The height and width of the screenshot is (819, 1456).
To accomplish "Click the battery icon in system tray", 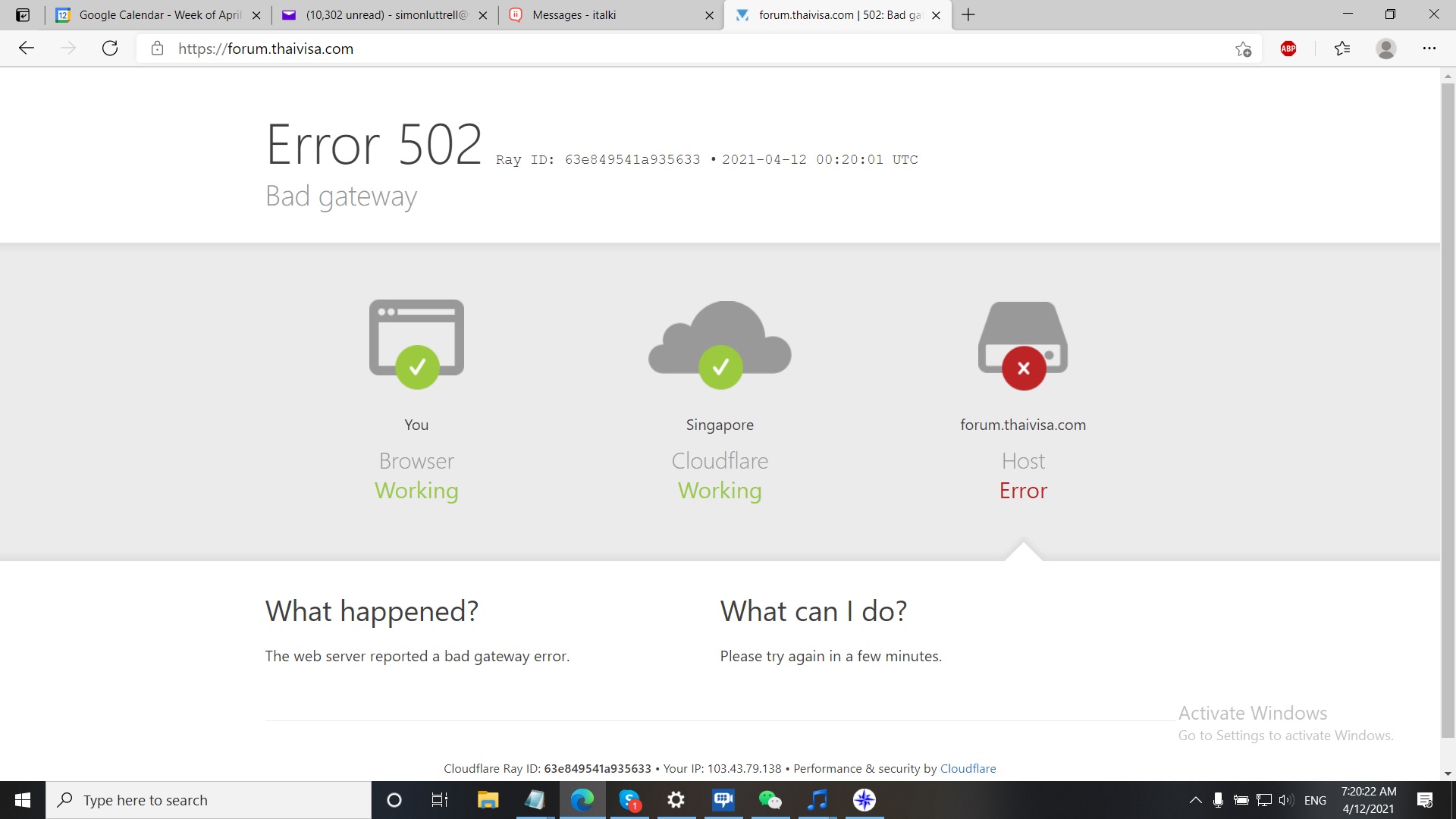I will pyautogui.click(x=1241, y=800).
